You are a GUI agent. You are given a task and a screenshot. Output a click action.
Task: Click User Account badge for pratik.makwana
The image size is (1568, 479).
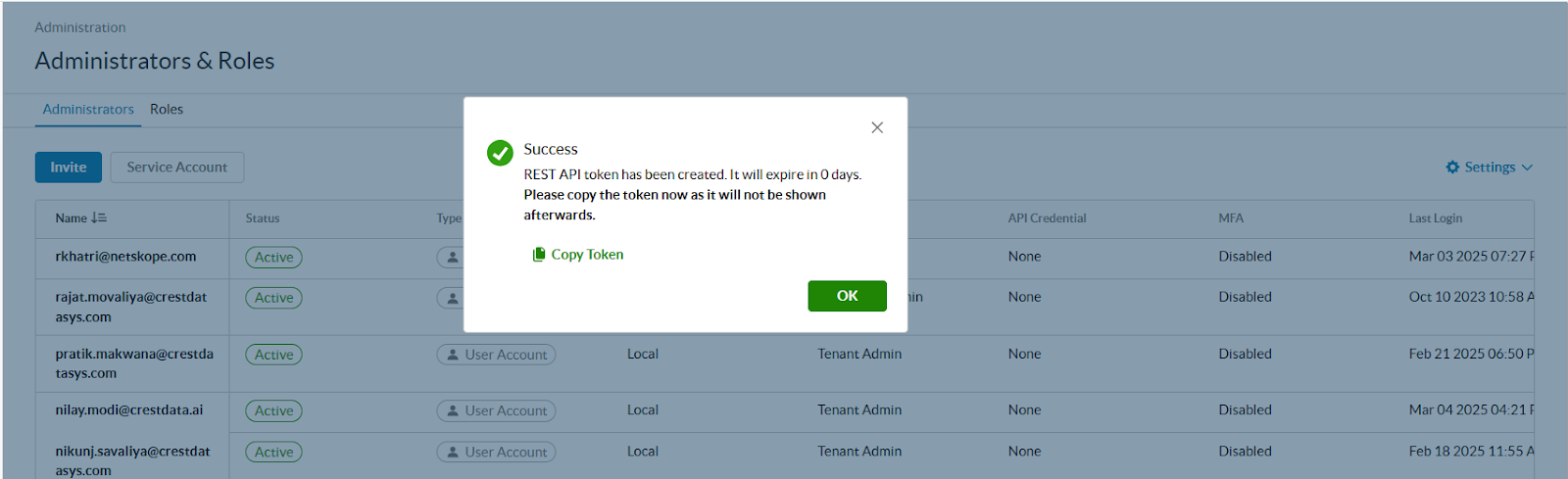tap(496, 355)
